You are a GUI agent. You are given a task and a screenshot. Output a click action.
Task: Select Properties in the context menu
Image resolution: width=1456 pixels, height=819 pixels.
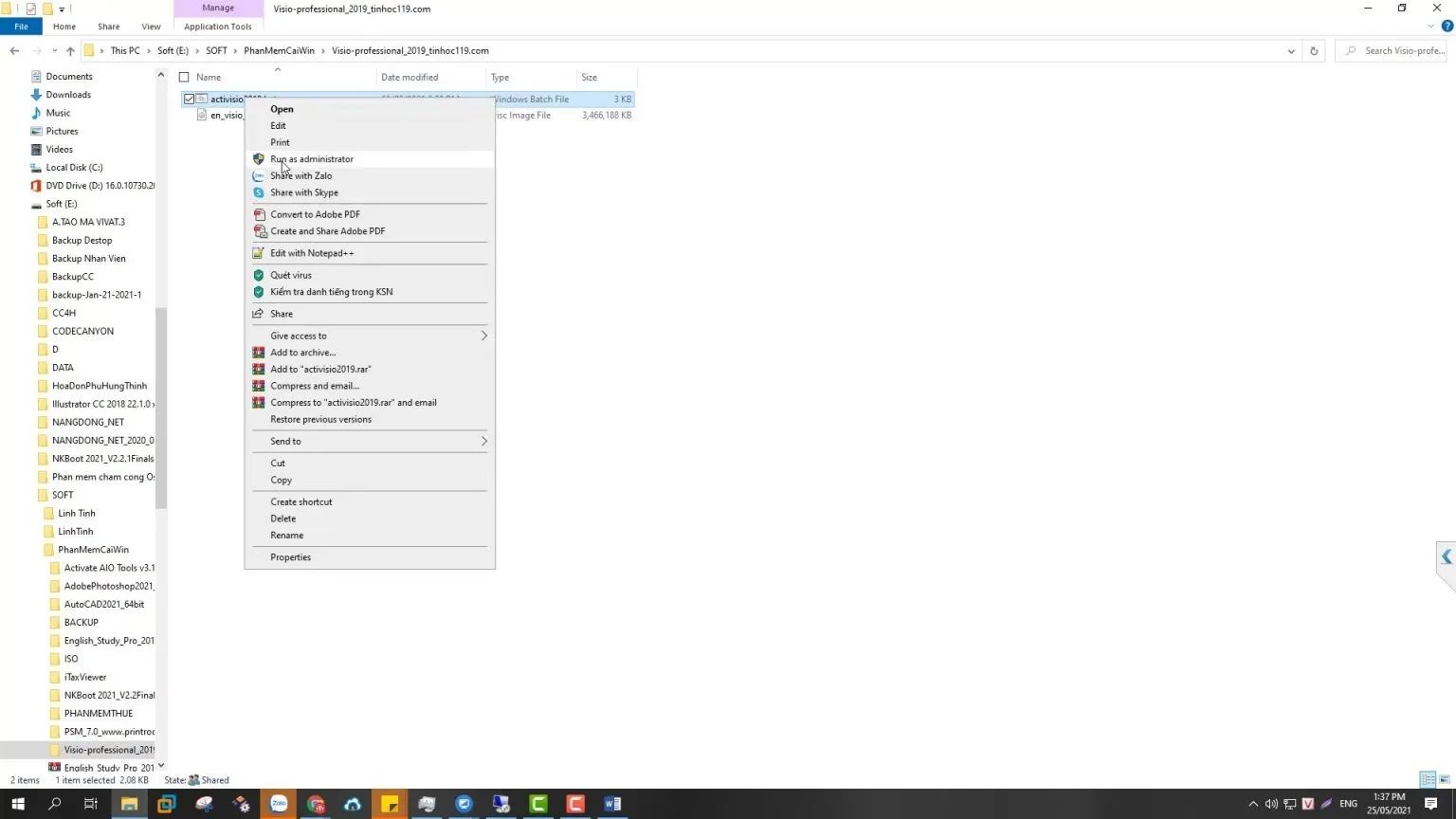coord(290,557)
